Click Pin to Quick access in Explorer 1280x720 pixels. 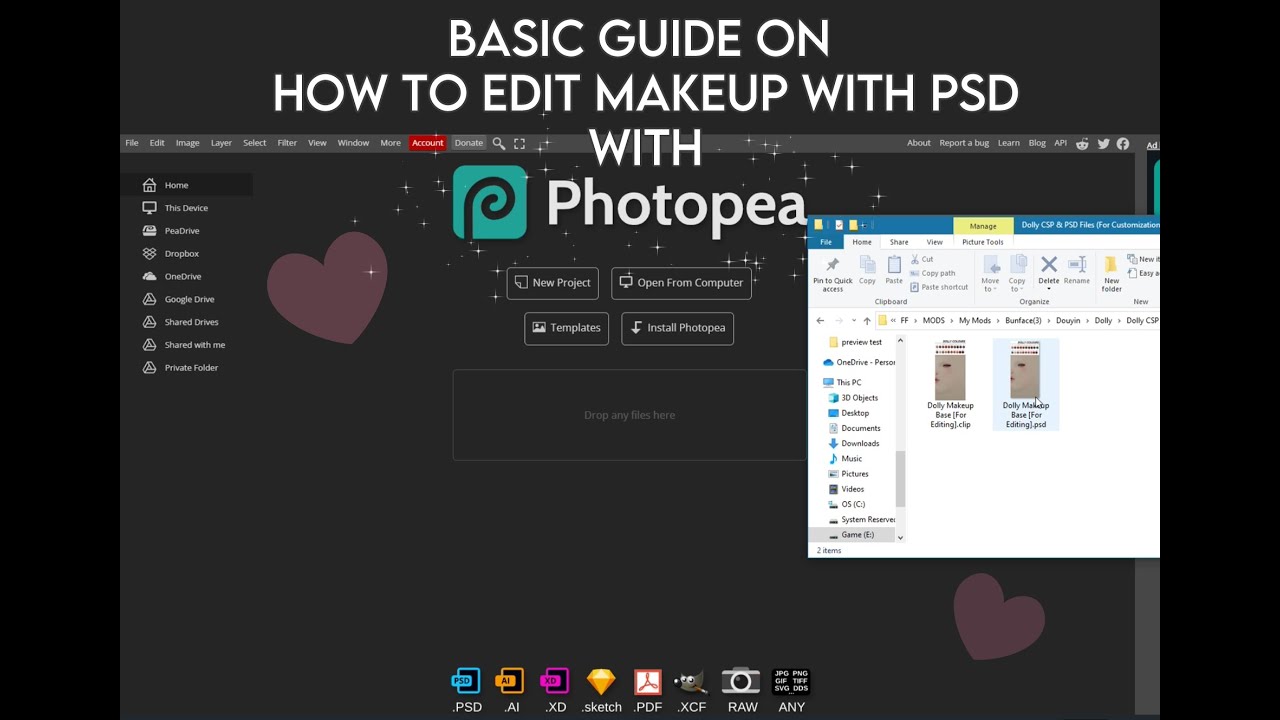tap(833, 274)
